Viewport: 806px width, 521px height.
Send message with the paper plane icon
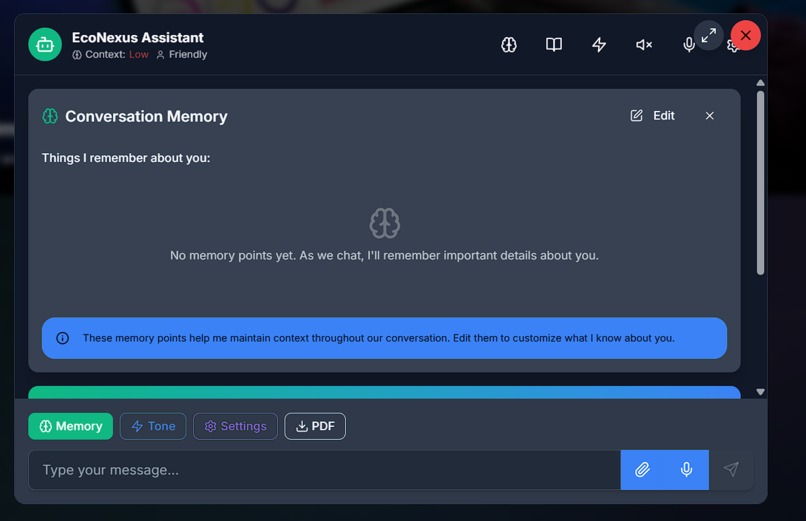tap(731, 469)
